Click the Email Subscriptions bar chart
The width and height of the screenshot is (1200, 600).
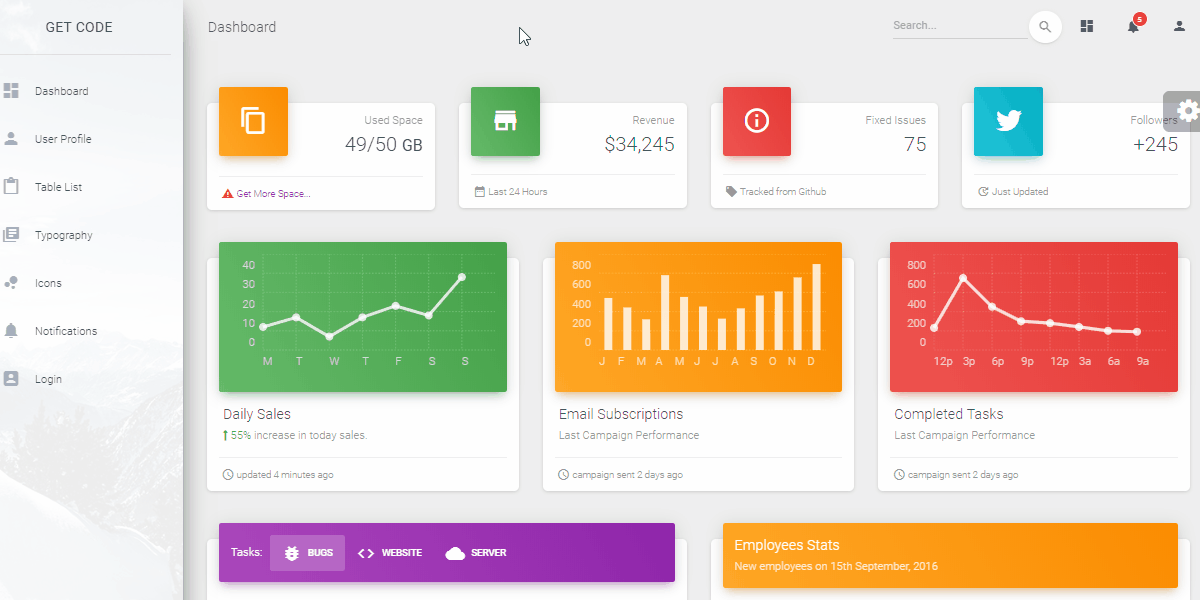698,317
